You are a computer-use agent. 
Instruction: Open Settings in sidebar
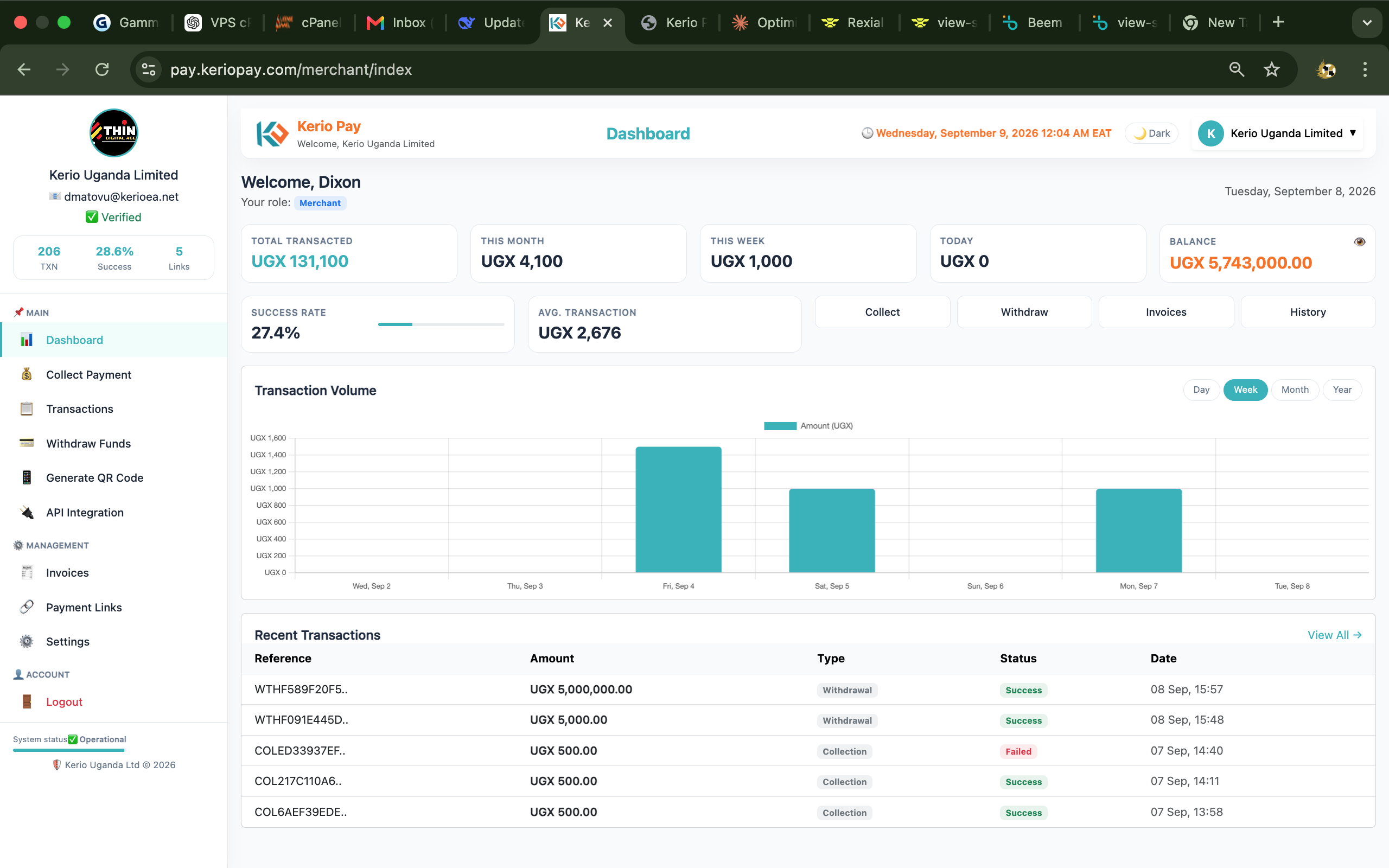click(113, 641)
